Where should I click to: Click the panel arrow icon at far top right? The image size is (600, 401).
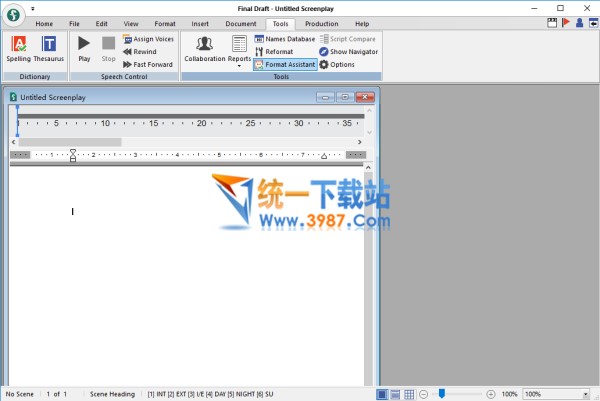(x=593, y=23)
